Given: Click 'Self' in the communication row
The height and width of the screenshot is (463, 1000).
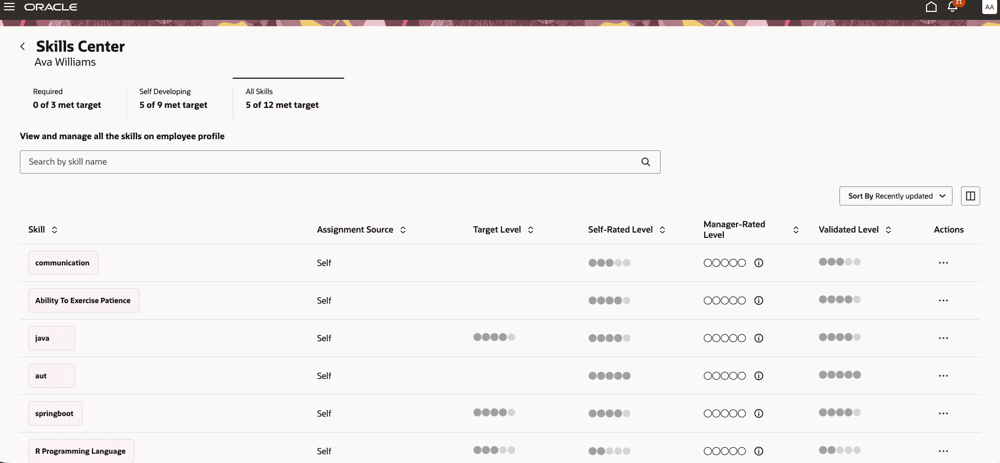Looking at the screenshot, I should tap(324, 263).
